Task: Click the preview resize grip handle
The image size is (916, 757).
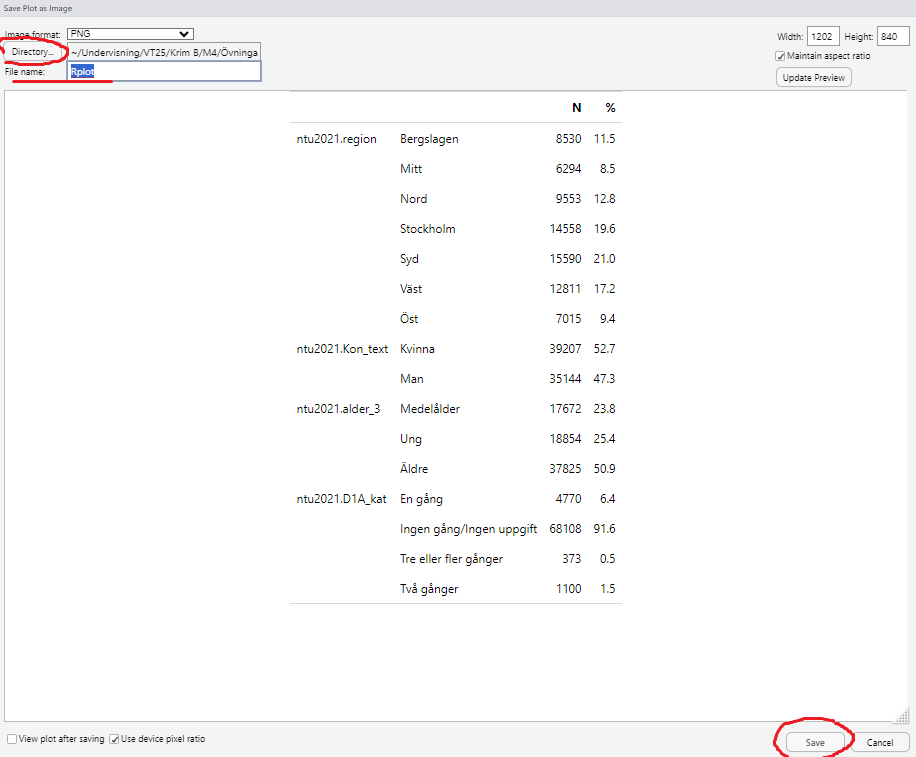Action: (x=901, y=714)
